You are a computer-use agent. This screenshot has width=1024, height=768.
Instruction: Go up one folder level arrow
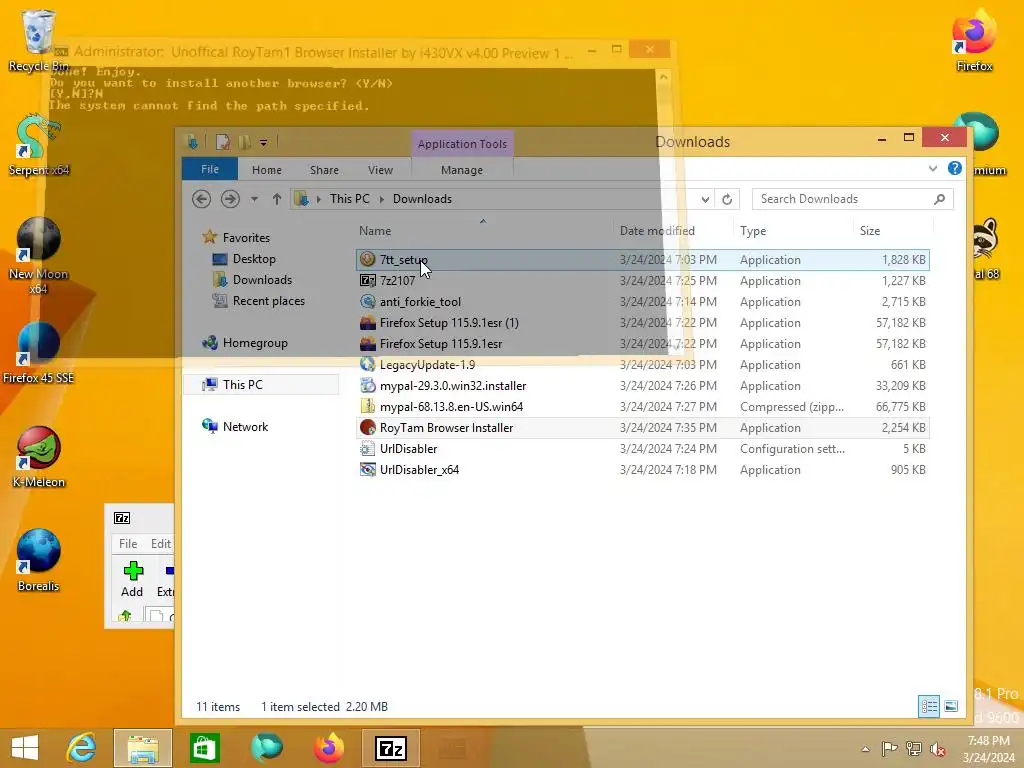click(x=277, y=199)
